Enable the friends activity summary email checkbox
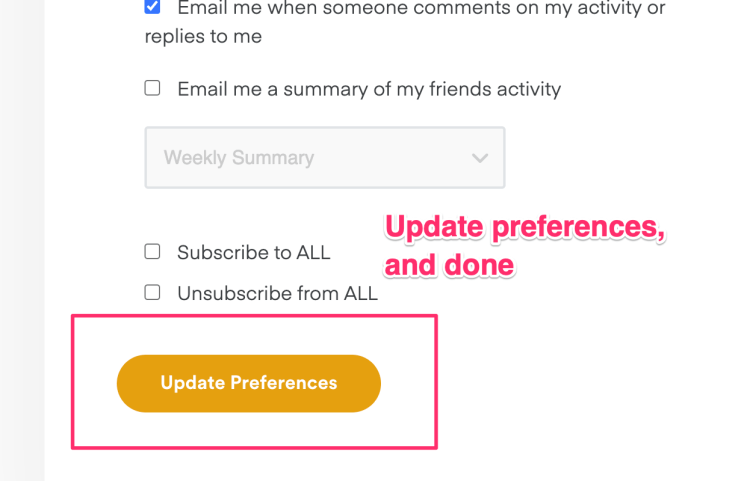The width and height of the screenshot is (750, 481). 152,88
